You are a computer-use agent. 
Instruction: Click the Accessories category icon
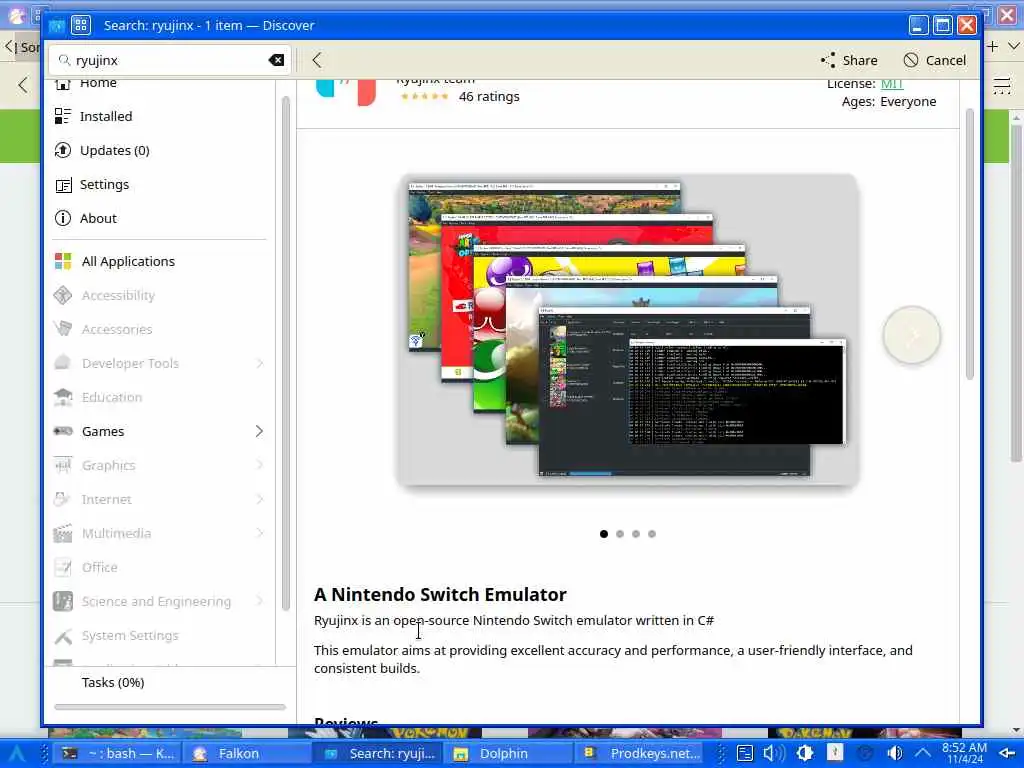tap(63, 329)
